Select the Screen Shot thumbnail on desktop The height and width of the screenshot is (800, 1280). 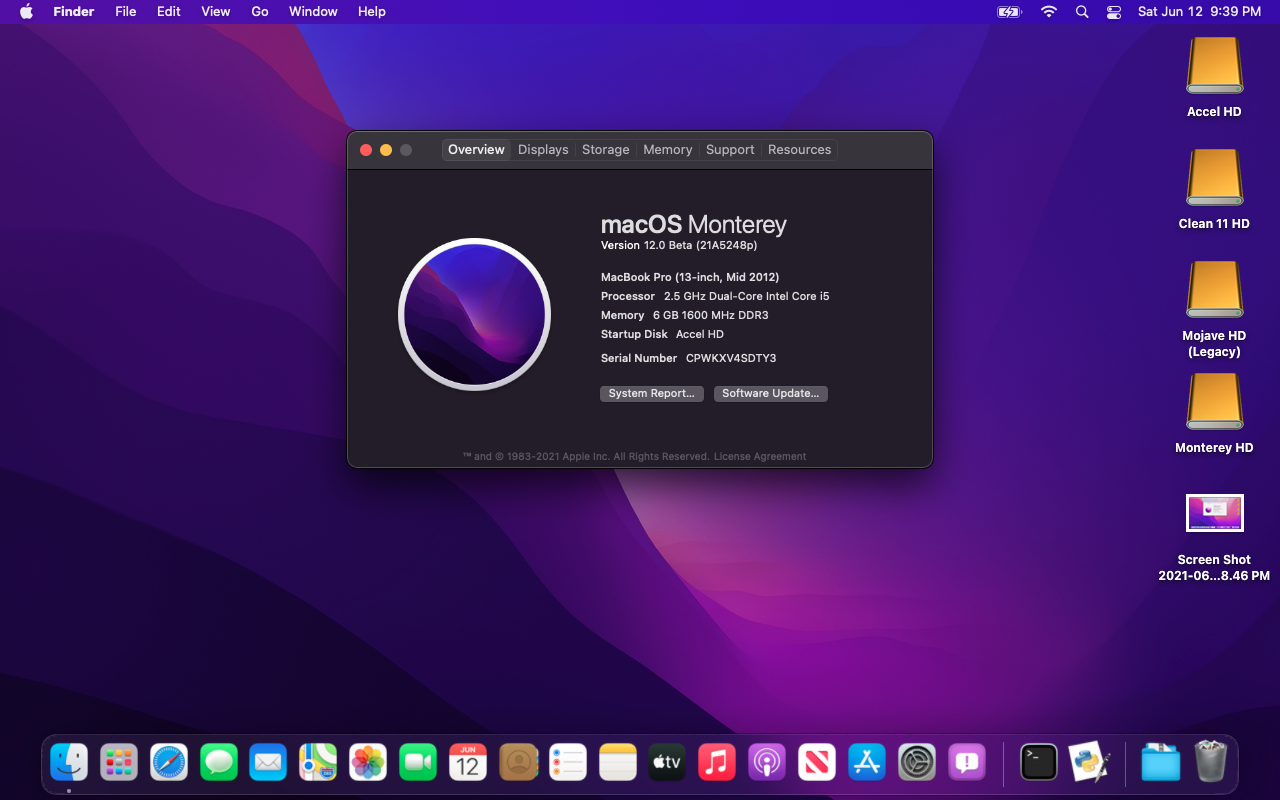click(1214, 513)
